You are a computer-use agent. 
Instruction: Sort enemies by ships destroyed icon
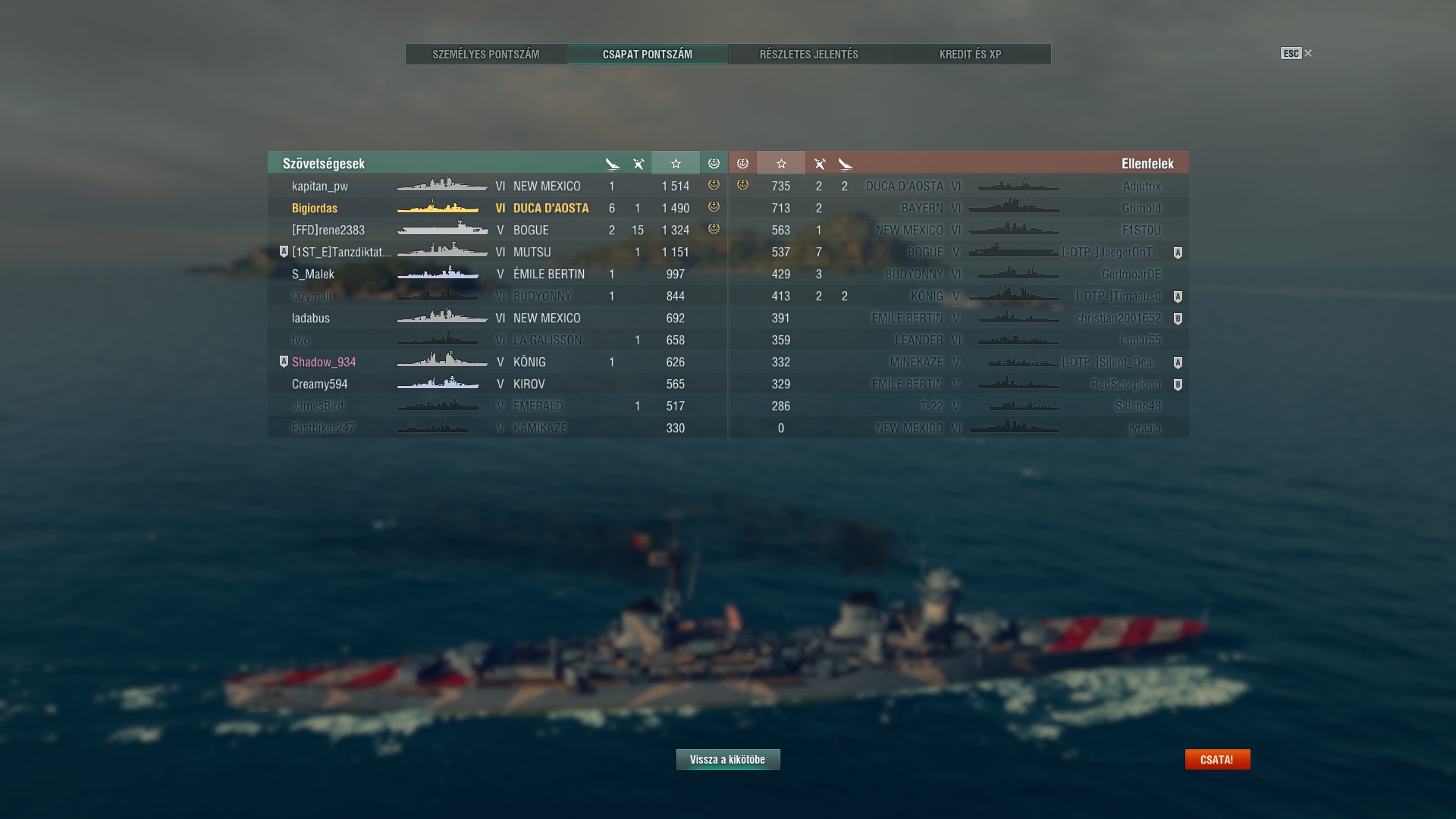pos(846,164)
